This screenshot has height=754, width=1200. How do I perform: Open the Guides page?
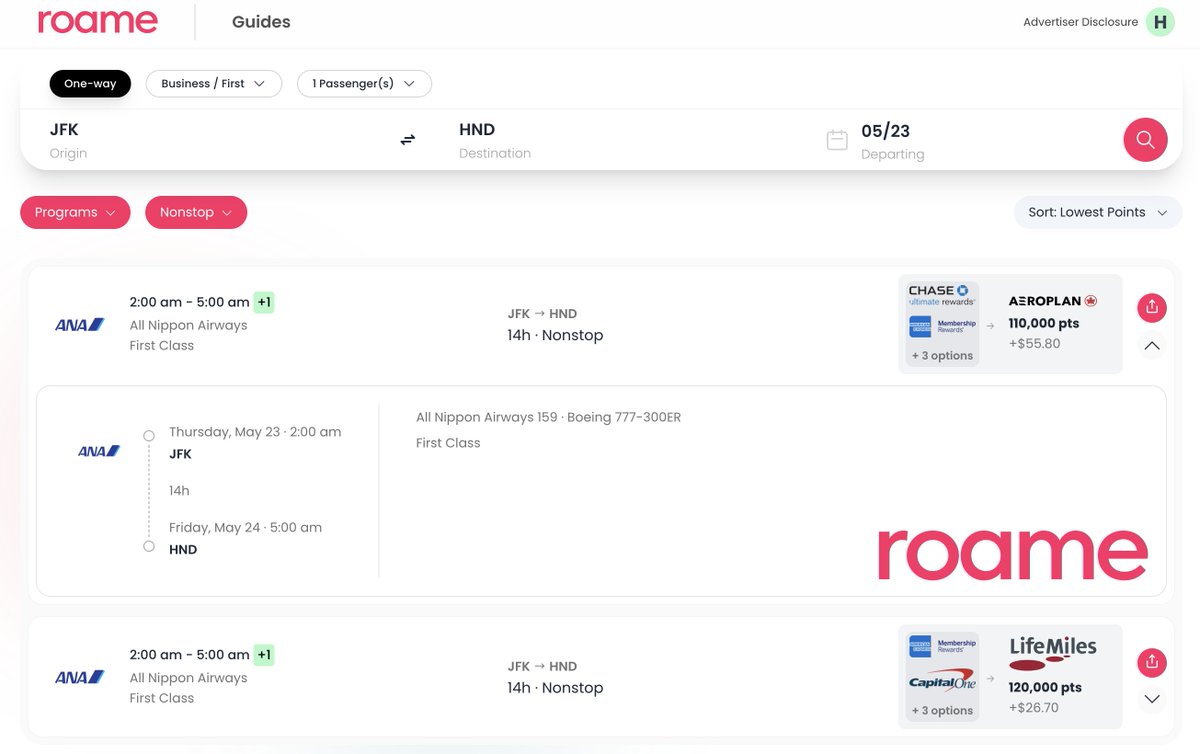coord(261,21)
